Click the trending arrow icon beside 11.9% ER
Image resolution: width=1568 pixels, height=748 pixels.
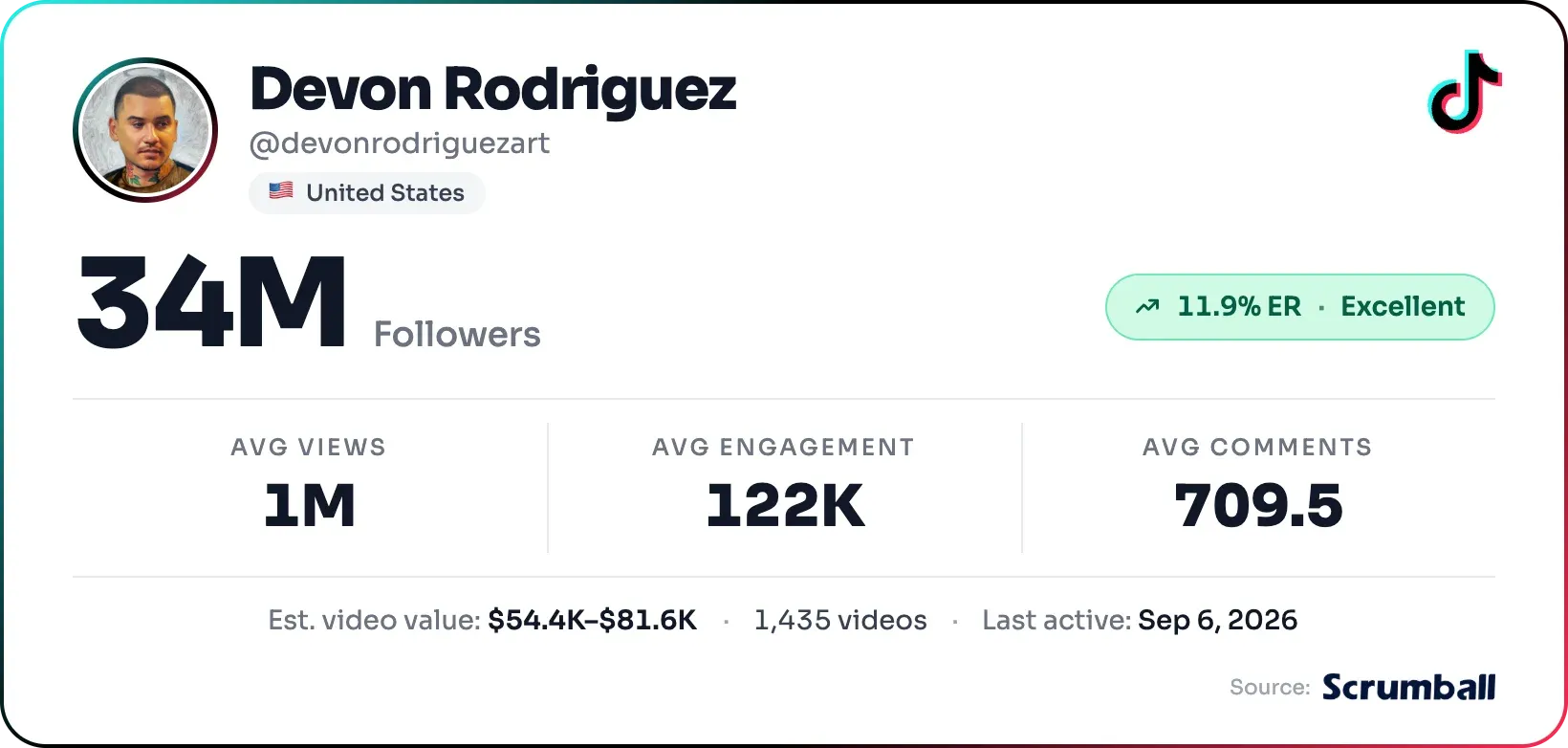[1147, 307]
